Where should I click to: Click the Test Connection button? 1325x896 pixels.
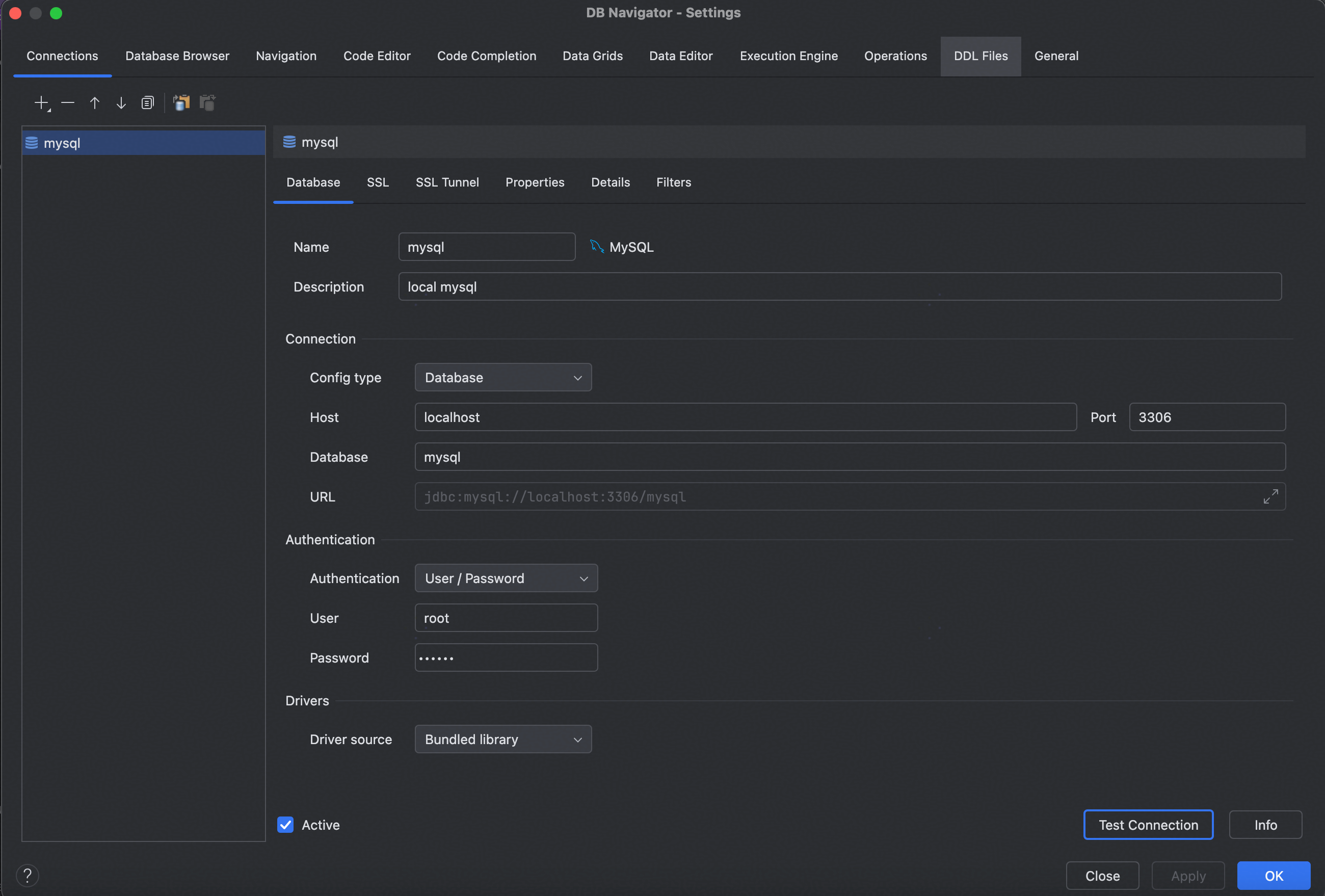coord(1148,824)
